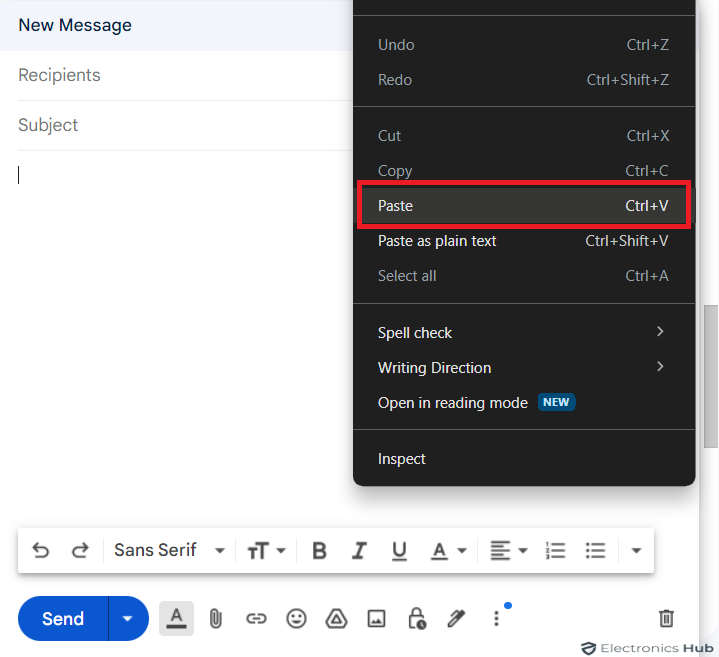Click into the Subject field

point(183,125)
